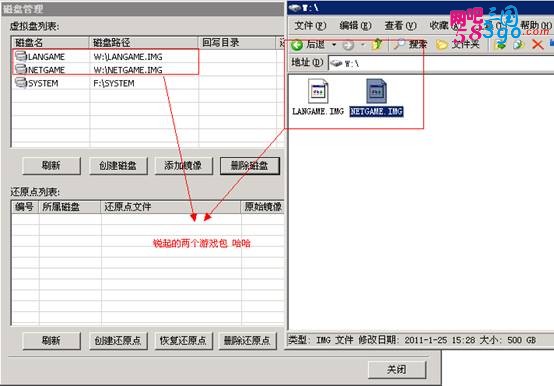Screen dimensions: 554x386
Task: Click the 添加镜像 button
Action: coord(183,166)
